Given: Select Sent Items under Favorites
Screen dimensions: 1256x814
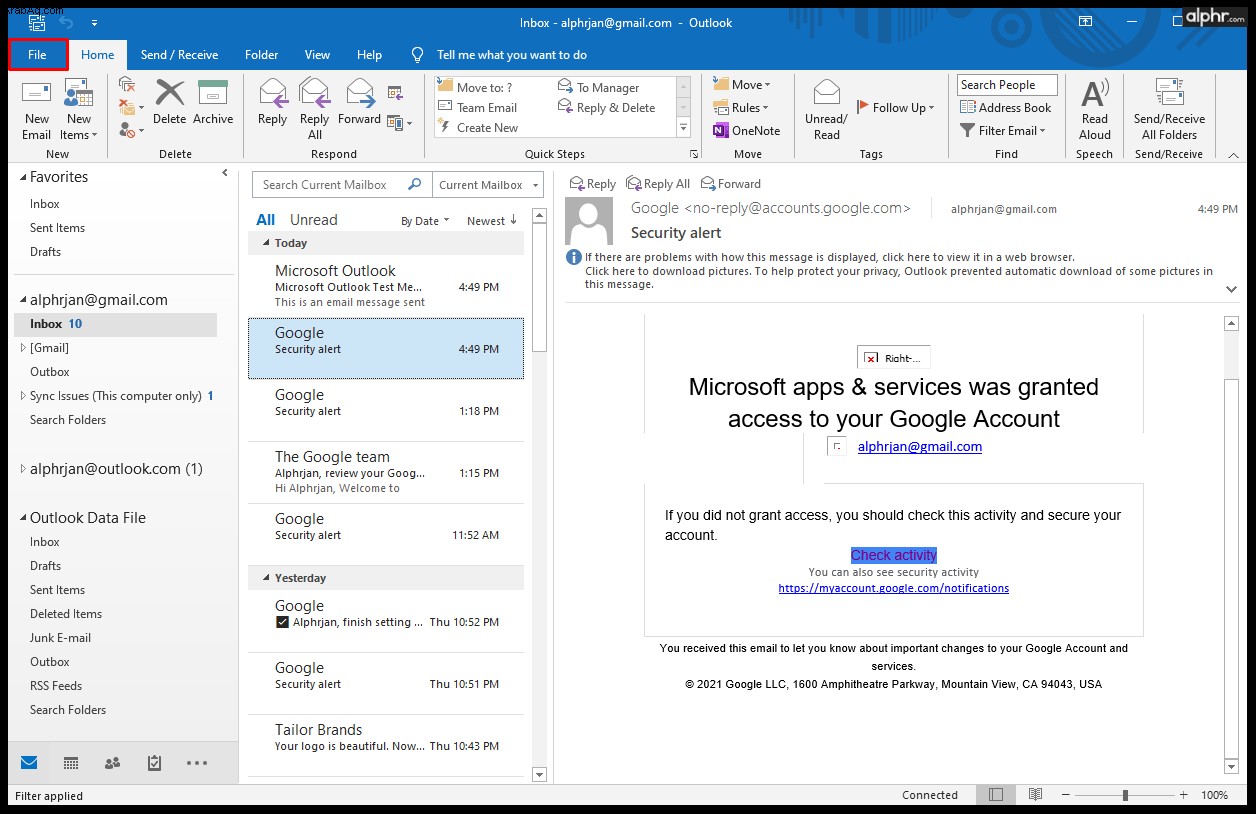Looking at the screenshot, I should [x=57, y=228].
